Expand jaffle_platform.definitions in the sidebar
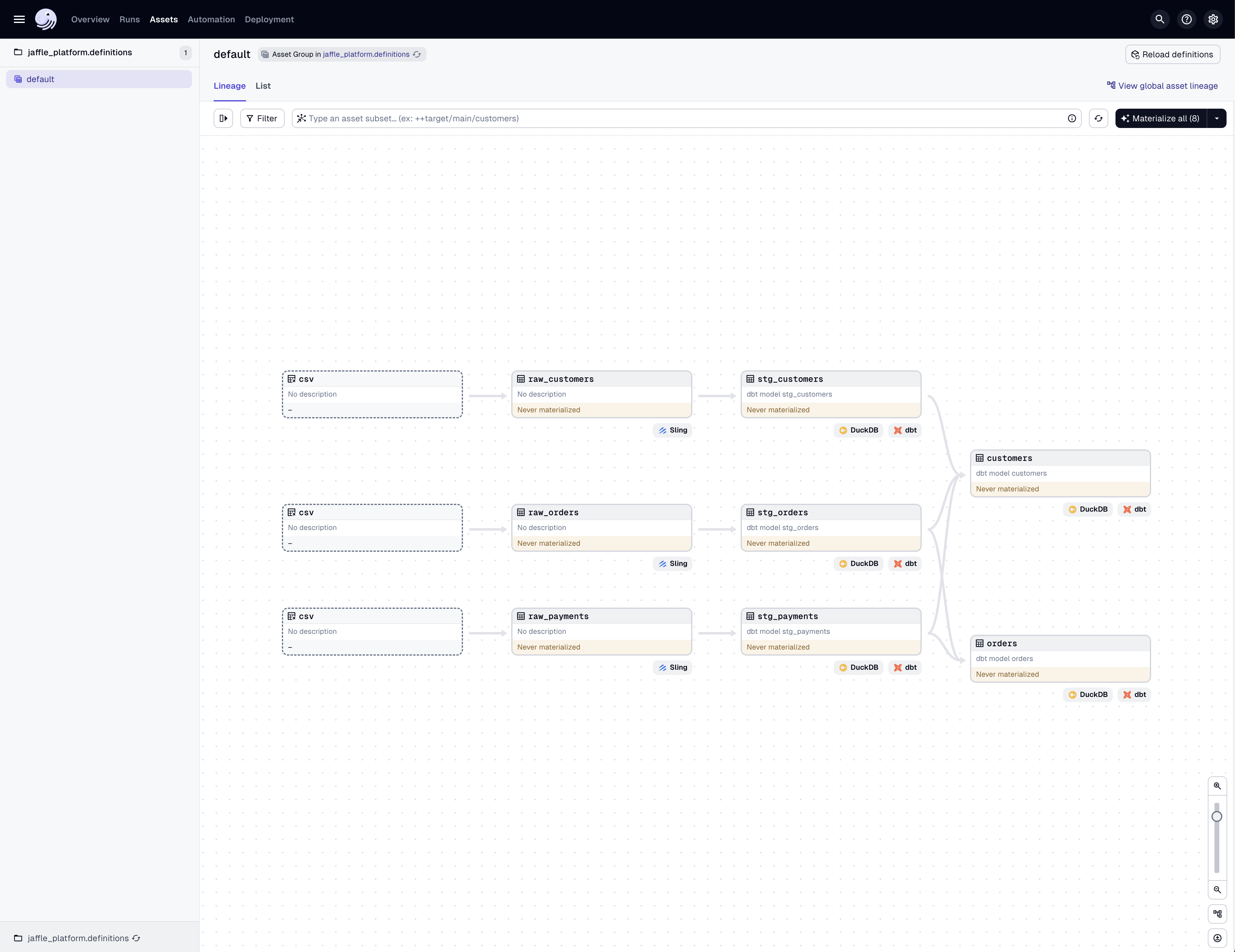The image size is (1235, 952). [80, 52]
